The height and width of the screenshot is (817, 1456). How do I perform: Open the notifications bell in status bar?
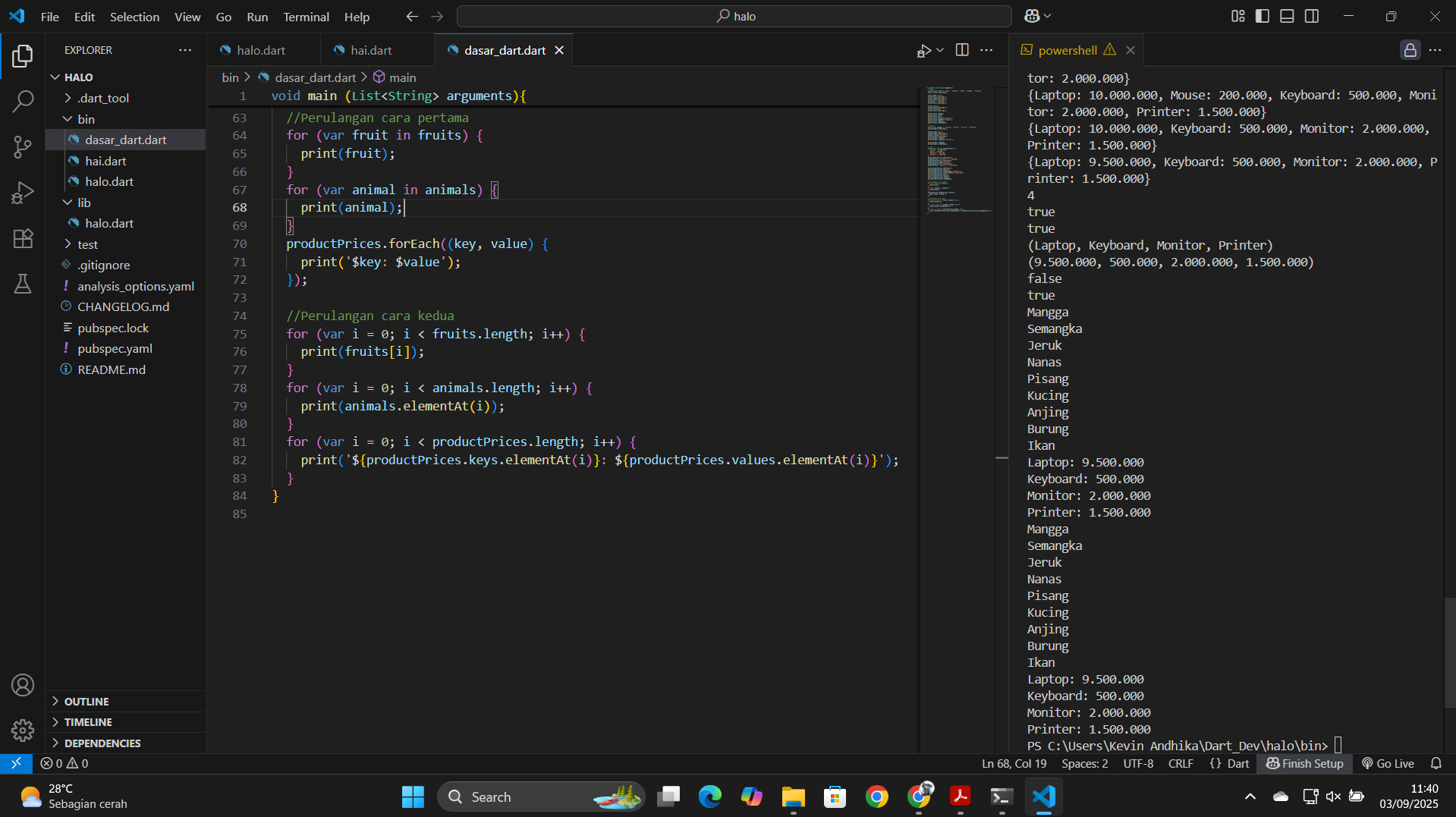point(1436,763)
